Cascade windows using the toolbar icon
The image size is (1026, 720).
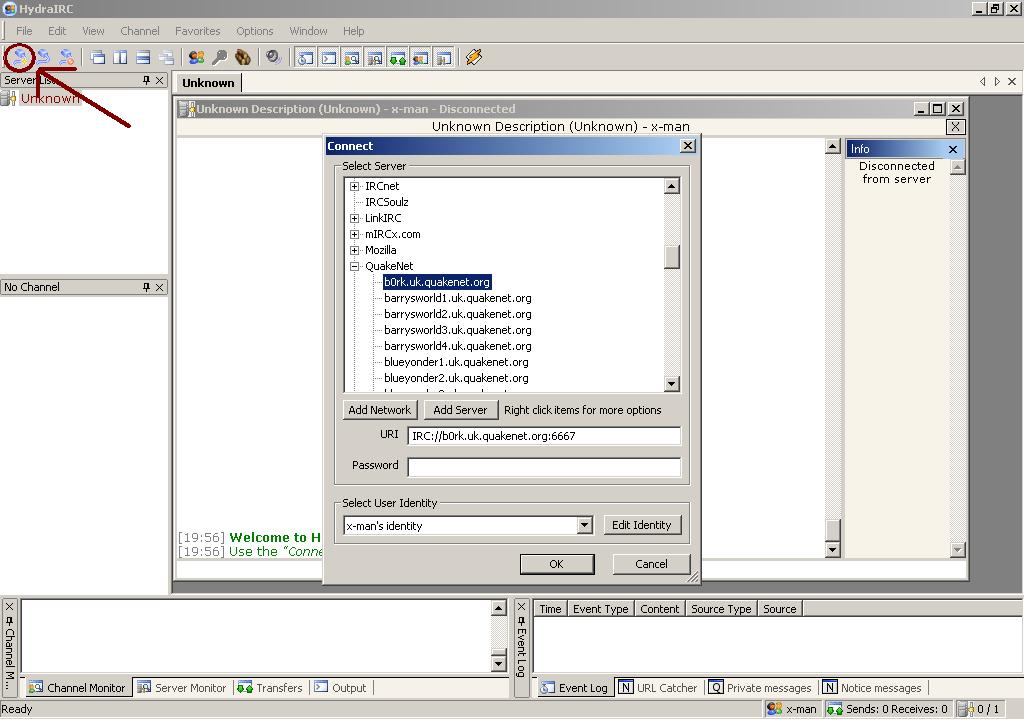tap(97, 58)
